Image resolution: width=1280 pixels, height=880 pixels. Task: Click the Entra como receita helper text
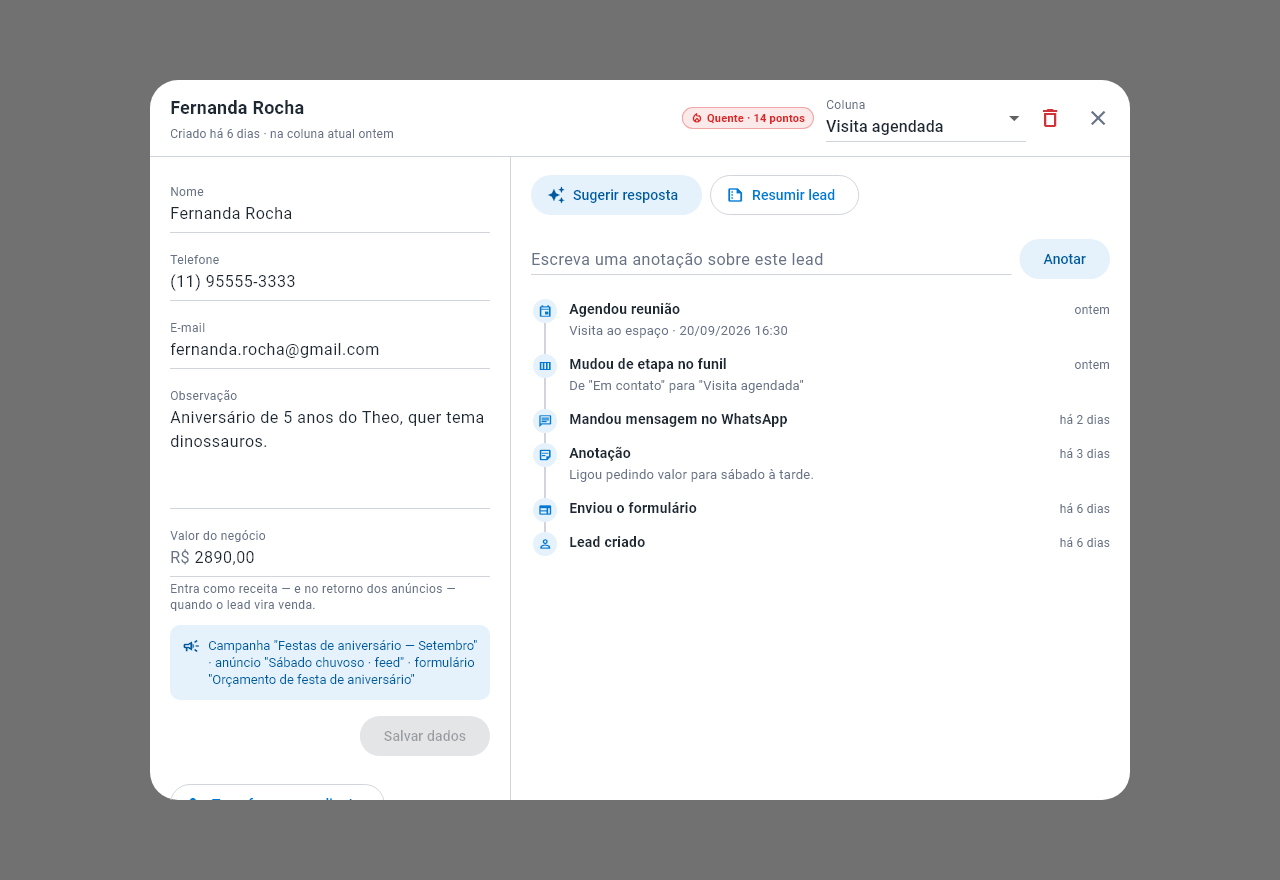(x=313, y=597)
